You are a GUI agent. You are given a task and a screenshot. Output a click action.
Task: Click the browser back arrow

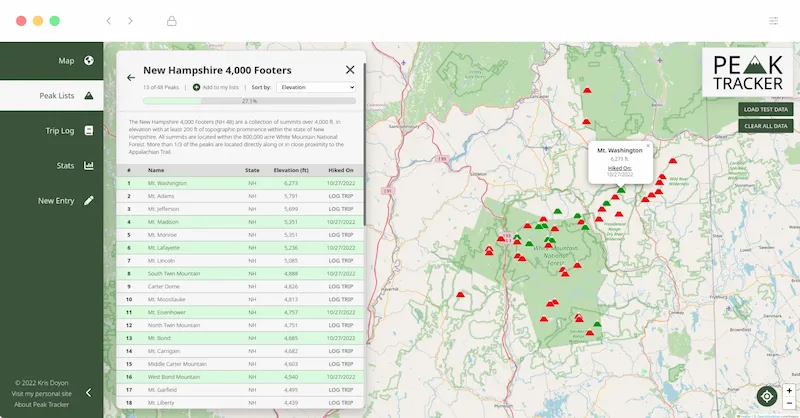pos(109,21)
